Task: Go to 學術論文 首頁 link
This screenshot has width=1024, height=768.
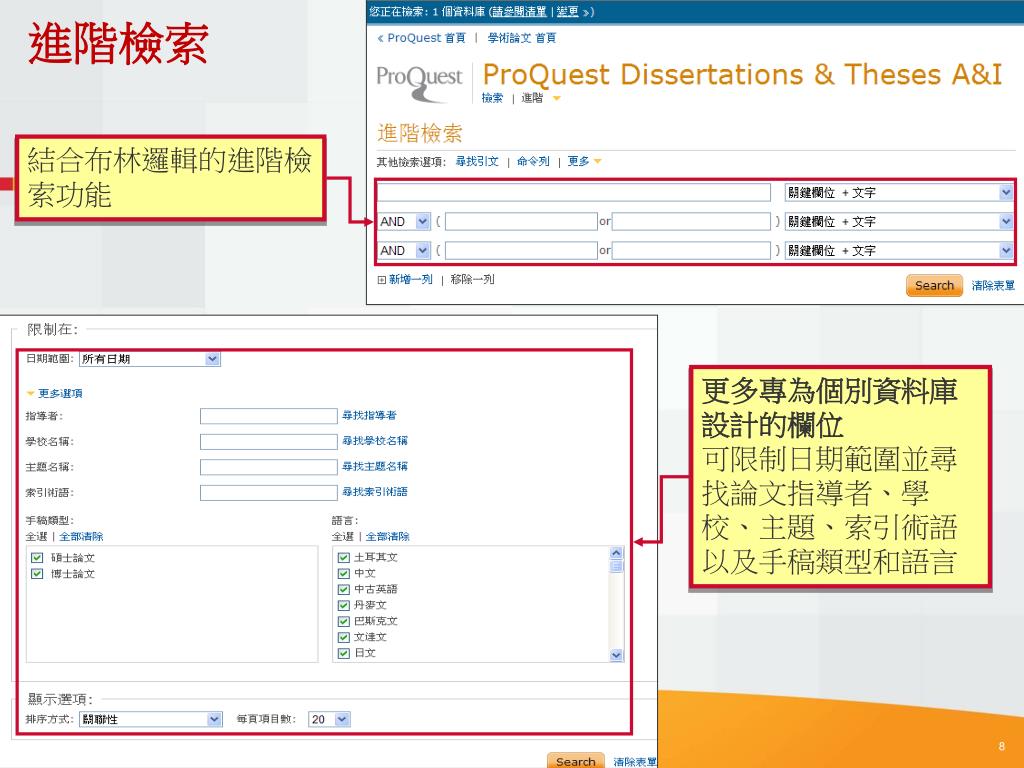Action: point(522,38)
